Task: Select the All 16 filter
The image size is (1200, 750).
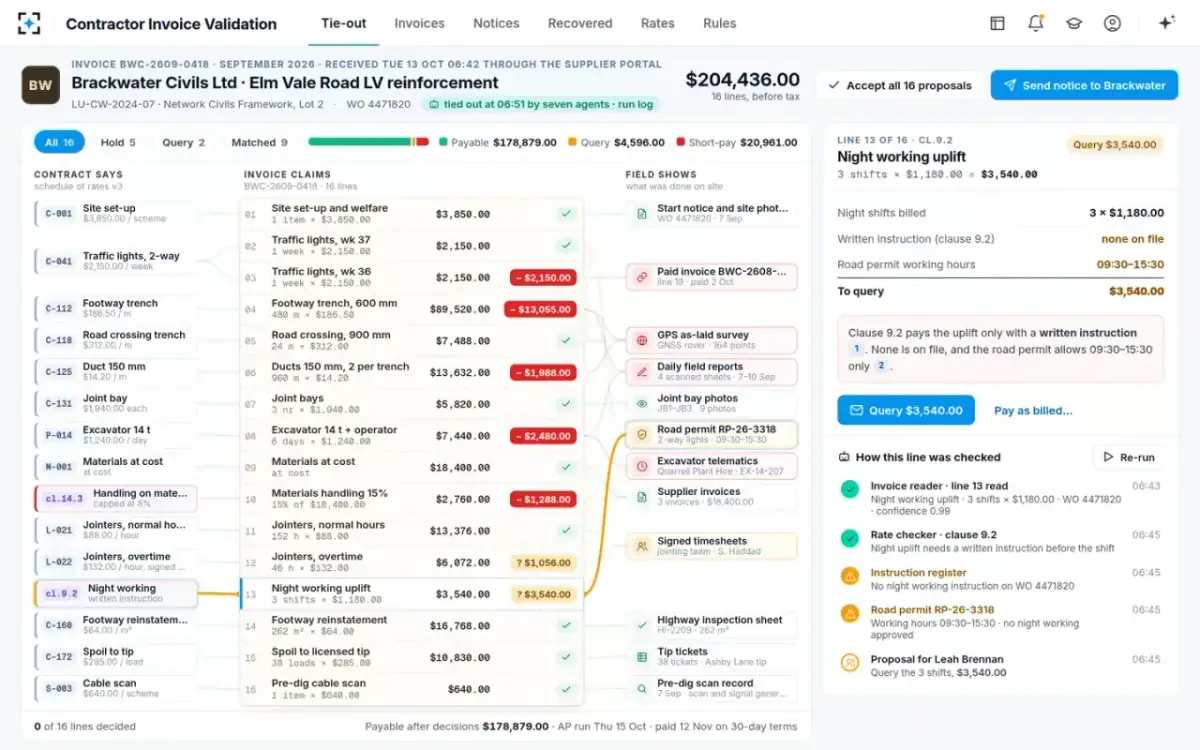Action: (59, 142)
